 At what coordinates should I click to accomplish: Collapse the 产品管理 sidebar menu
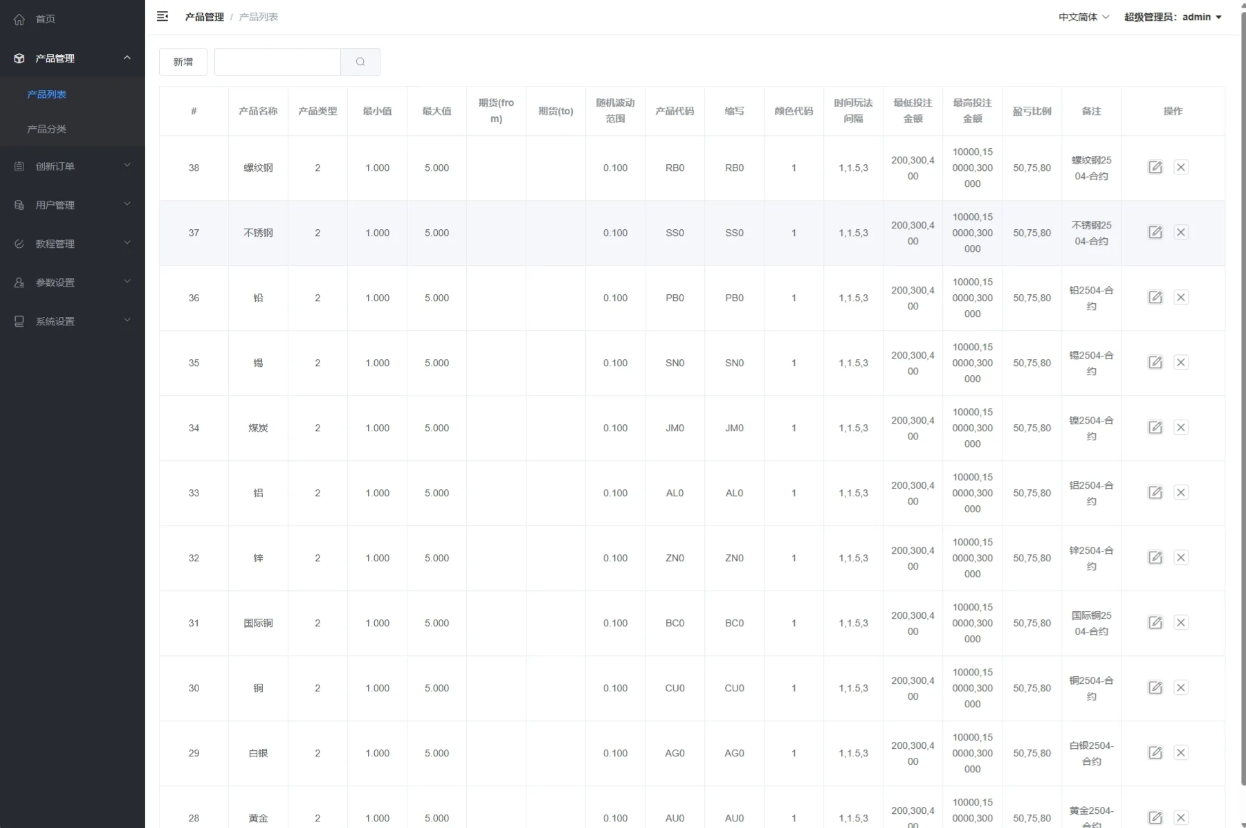[x=72, y=58]
